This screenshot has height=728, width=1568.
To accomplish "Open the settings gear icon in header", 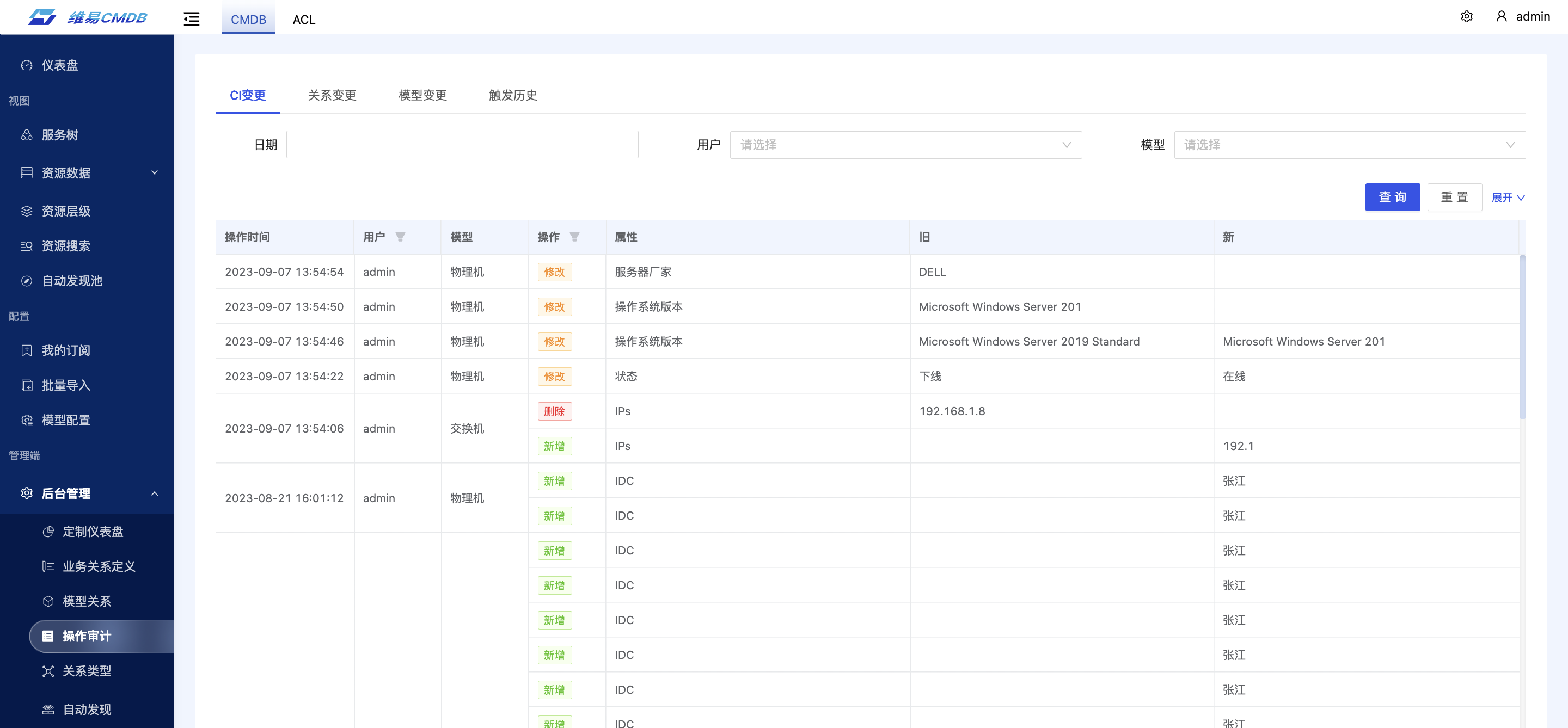I will click(x=1466, y=16).
